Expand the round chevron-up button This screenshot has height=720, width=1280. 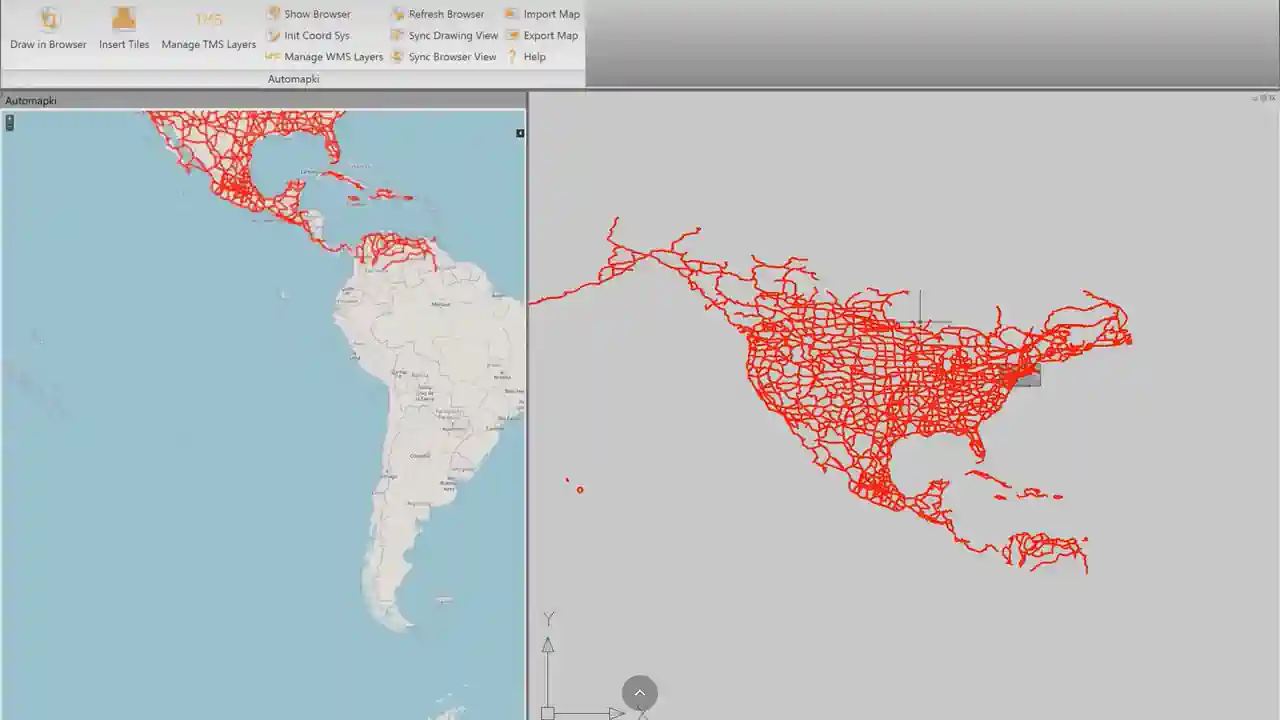click(x=640, y=693)
